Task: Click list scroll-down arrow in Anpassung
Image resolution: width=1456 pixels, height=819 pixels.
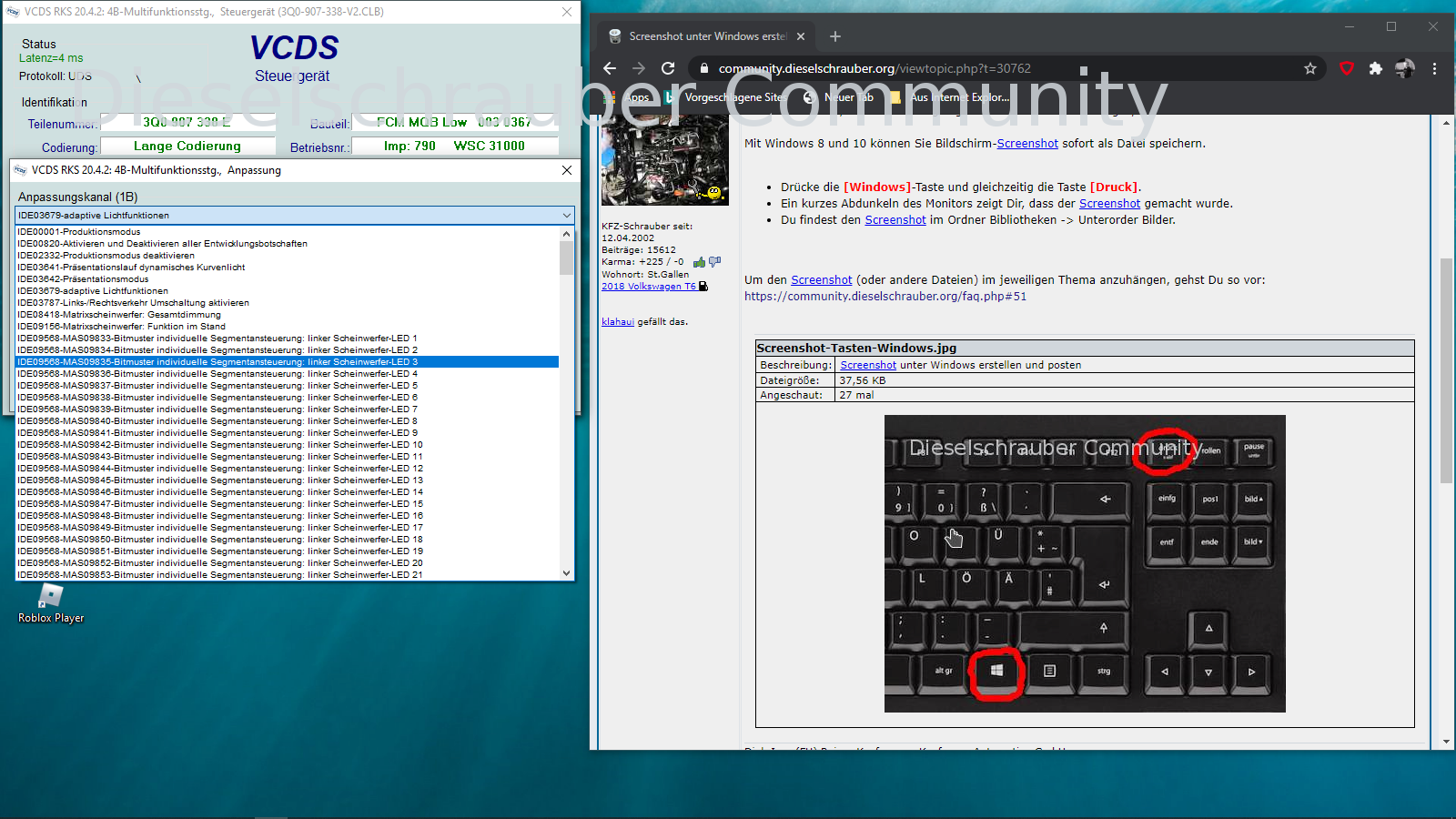Action: (567, 573)
